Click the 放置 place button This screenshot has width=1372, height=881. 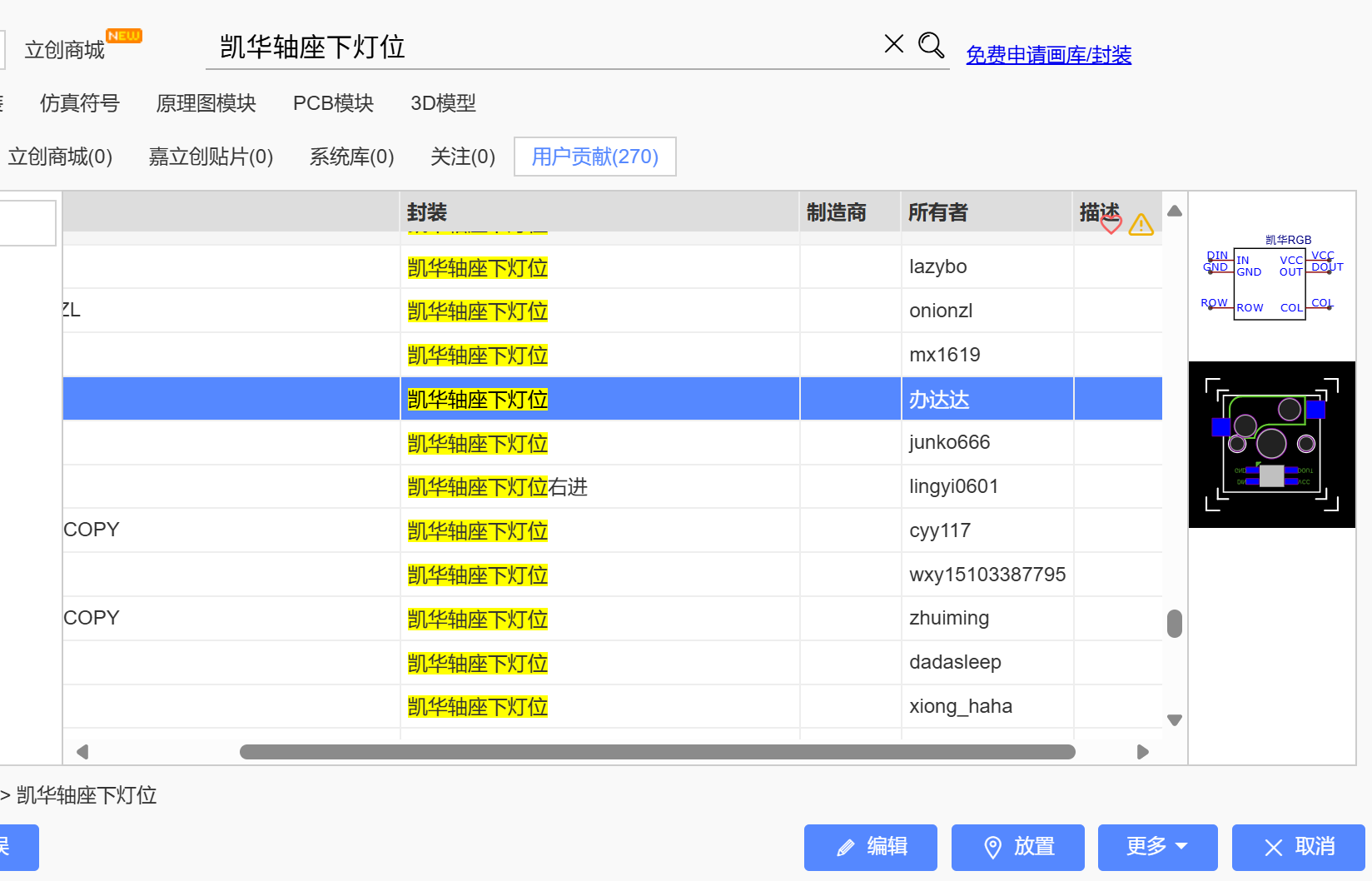pyautogui.click(x=1018, y=848)
